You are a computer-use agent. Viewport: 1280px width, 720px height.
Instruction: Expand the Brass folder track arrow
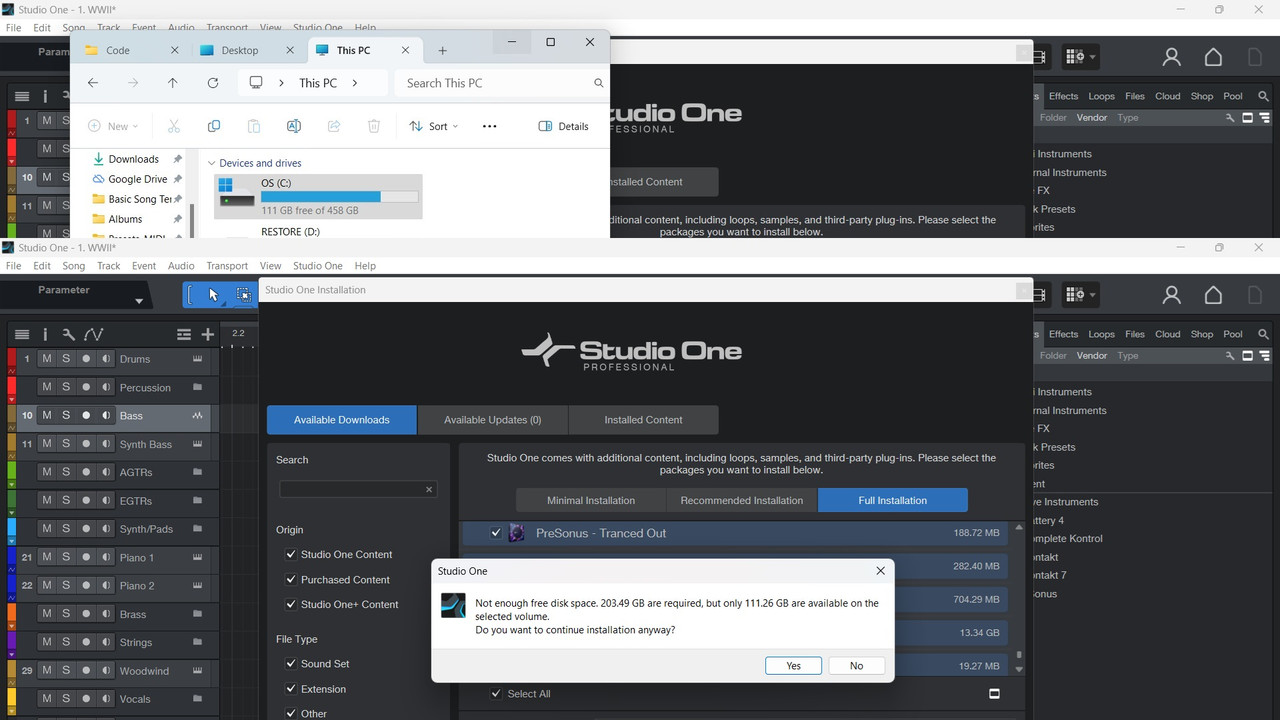12,626
